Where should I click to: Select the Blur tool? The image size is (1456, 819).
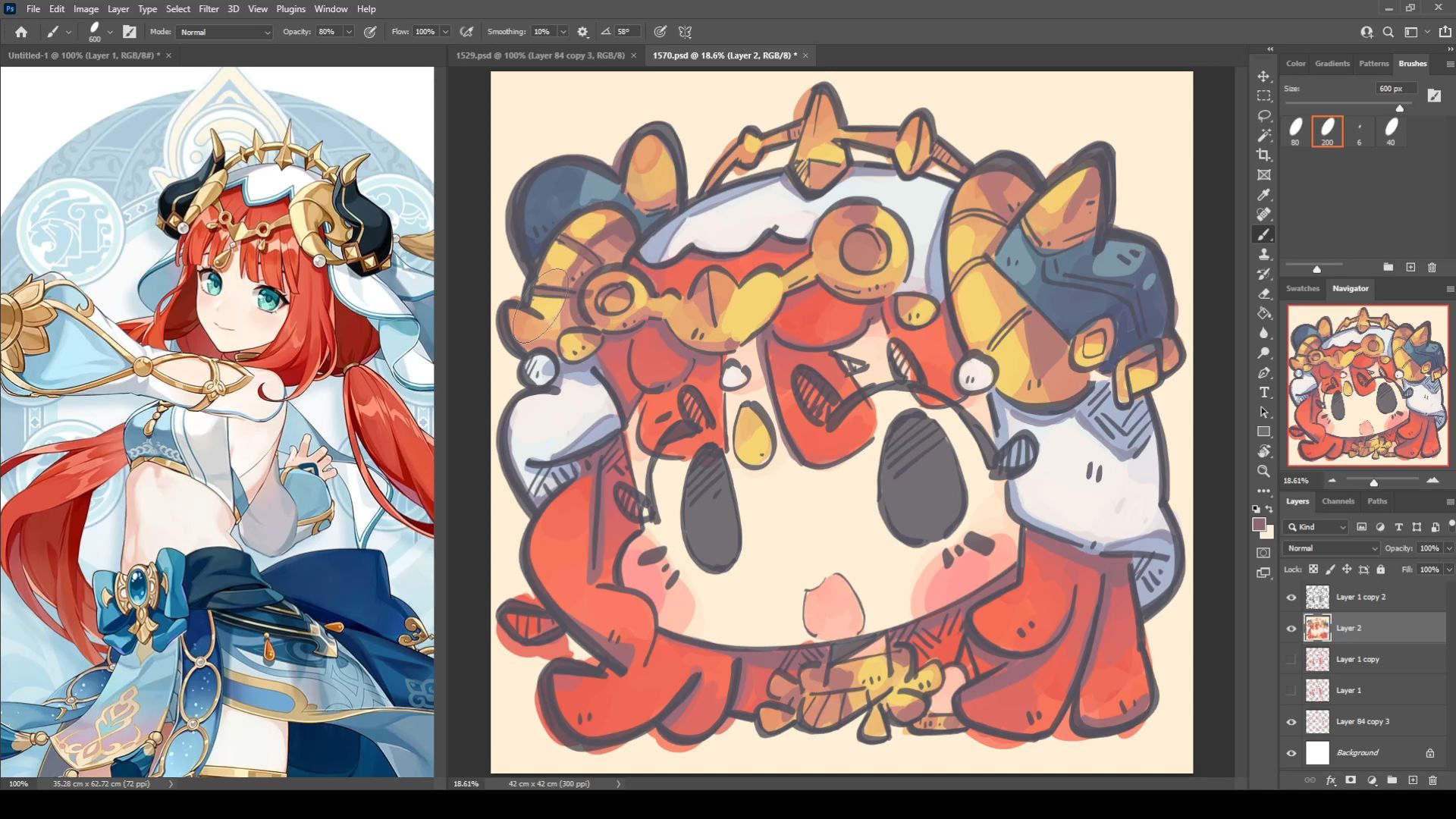click(x=1263, y=333)
